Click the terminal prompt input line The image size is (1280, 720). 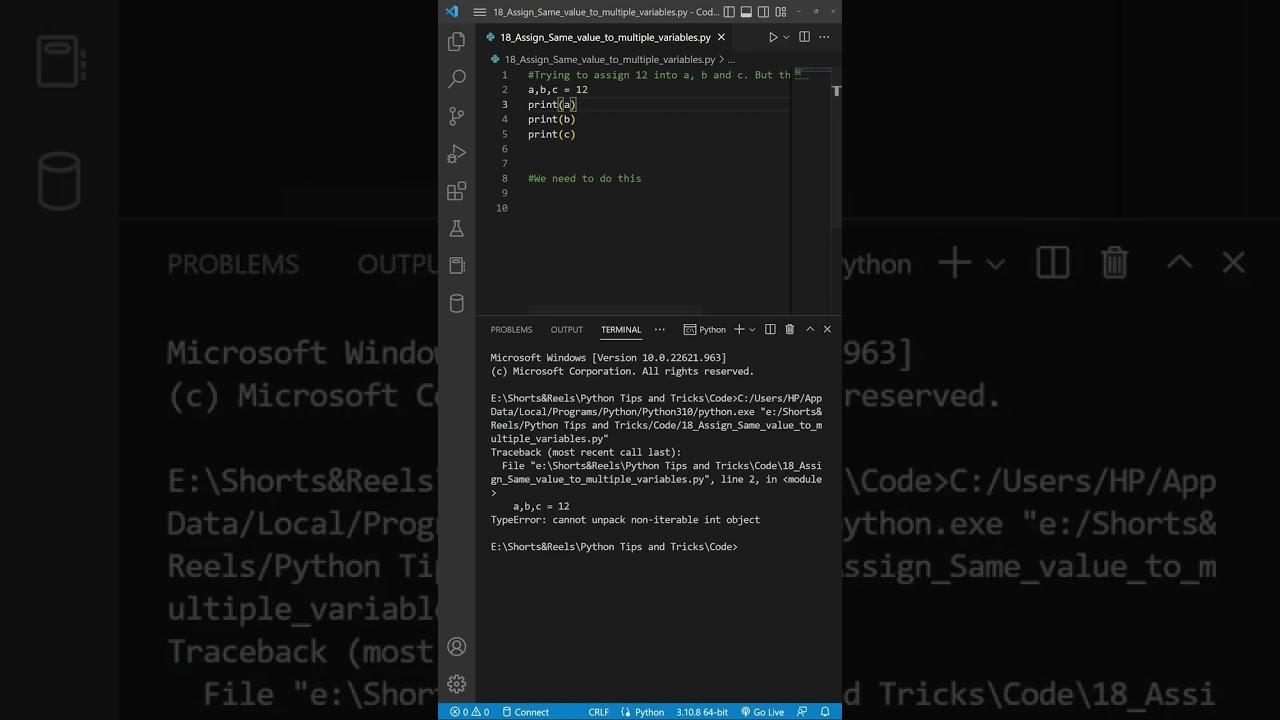[614, 547]
